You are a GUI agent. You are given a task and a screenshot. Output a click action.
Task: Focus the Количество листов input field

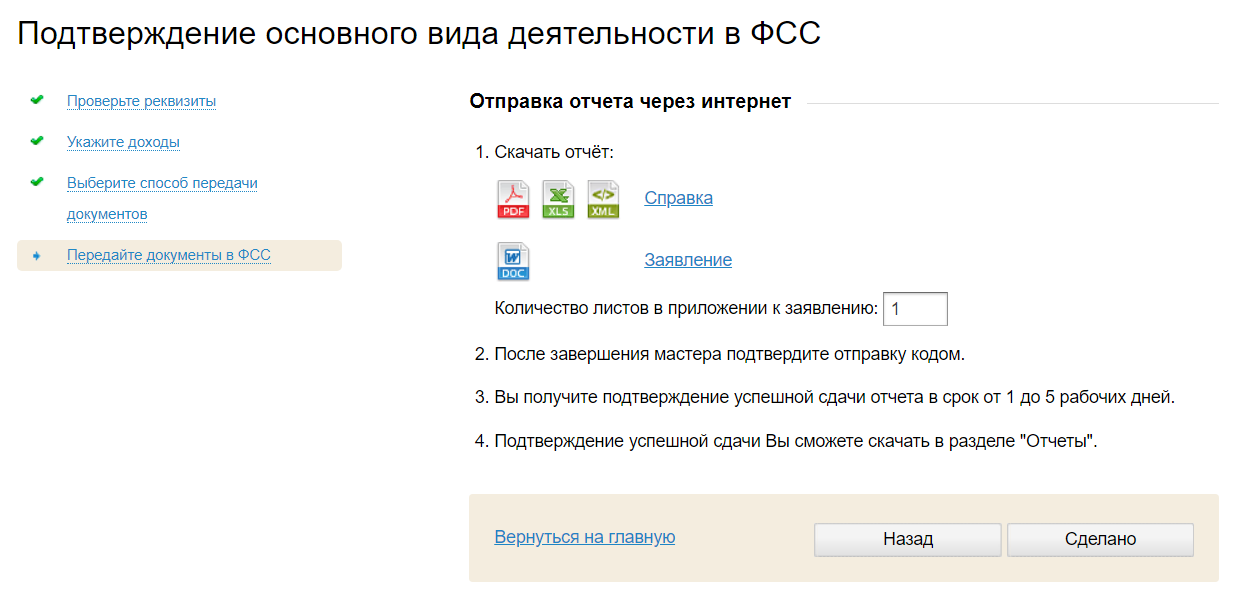(x=915, y=309)
